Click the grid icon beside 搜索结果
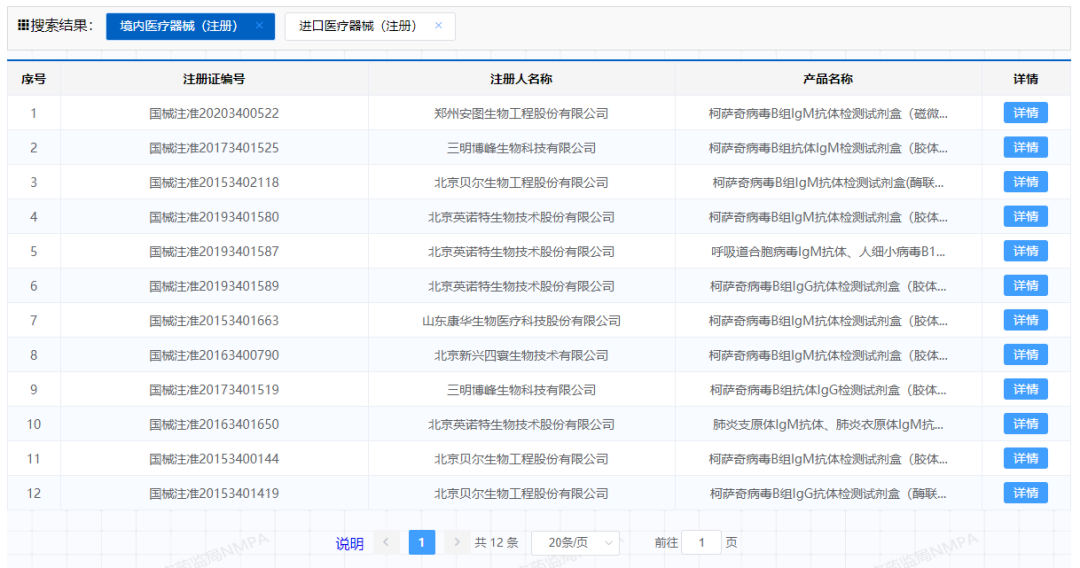 (x=23, y=25)
